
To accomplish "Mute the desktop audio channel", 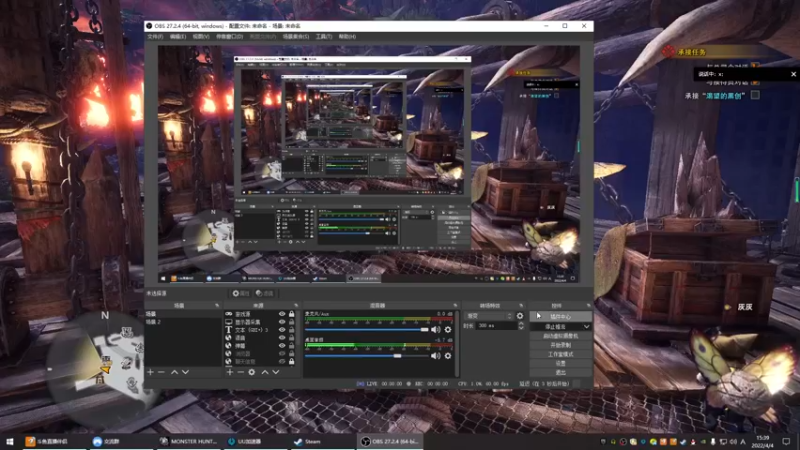I will [435, 356].
